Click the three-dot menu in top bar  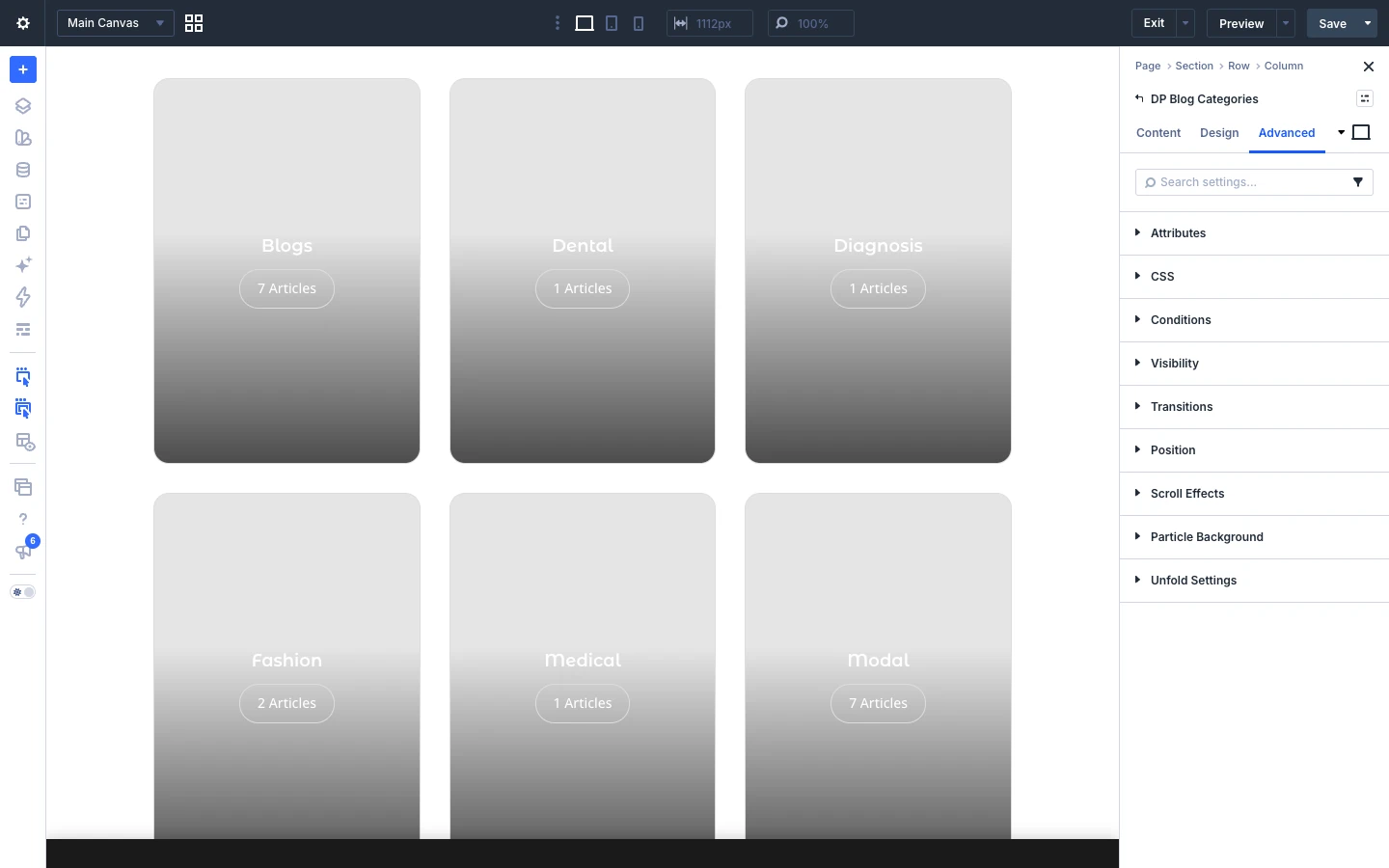click(558, 23)
